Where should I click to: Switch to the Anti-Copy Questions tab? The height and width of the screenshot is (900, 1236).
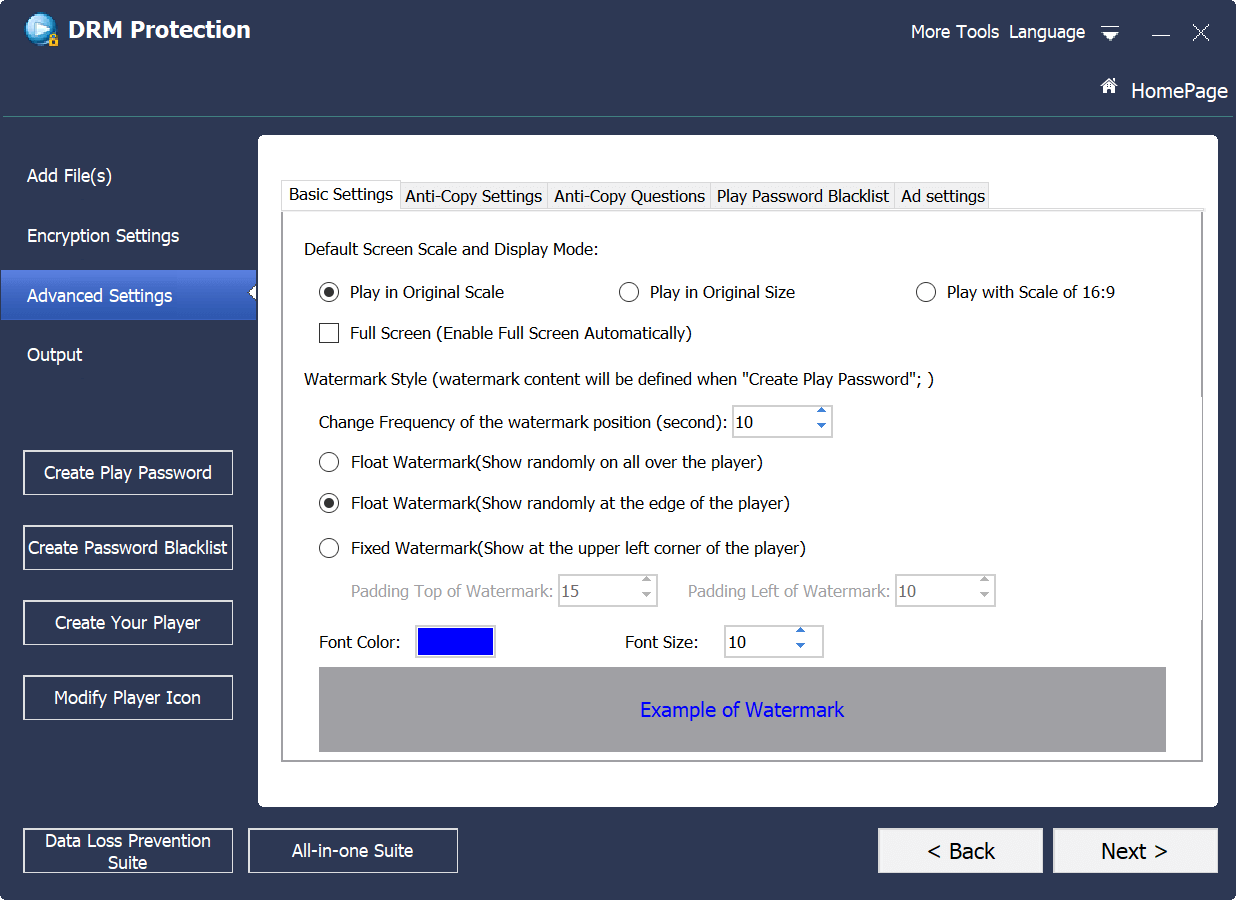629,196
